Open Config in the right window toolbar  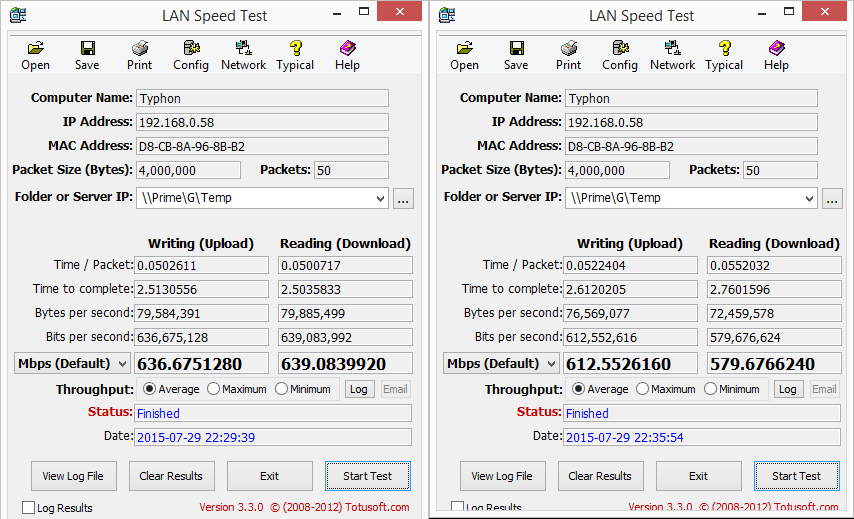coord(620,55)
